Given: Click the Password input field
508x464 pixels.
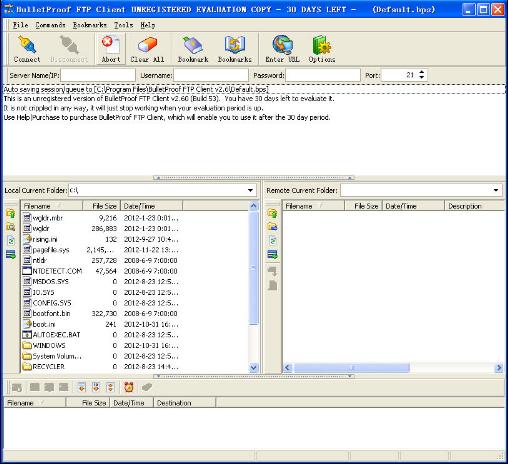Looking at the screenshot, I should 323,75.
